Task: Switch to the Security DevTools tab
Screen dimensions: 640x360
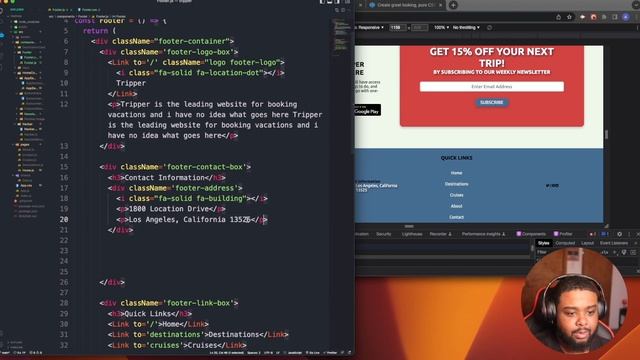Action: point(384,234)
